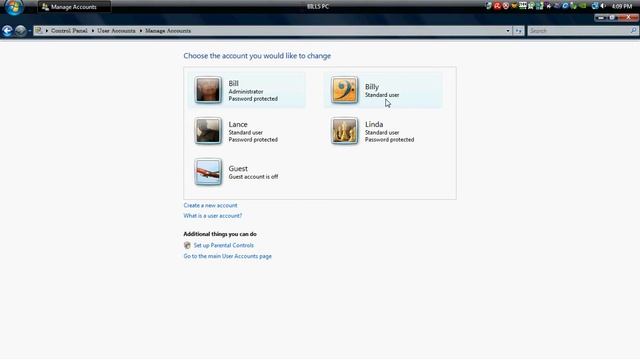This screenshot has width=640, height=360.
Task: Navigate to User Accounts breadcrumb
Action: [116, 31]
